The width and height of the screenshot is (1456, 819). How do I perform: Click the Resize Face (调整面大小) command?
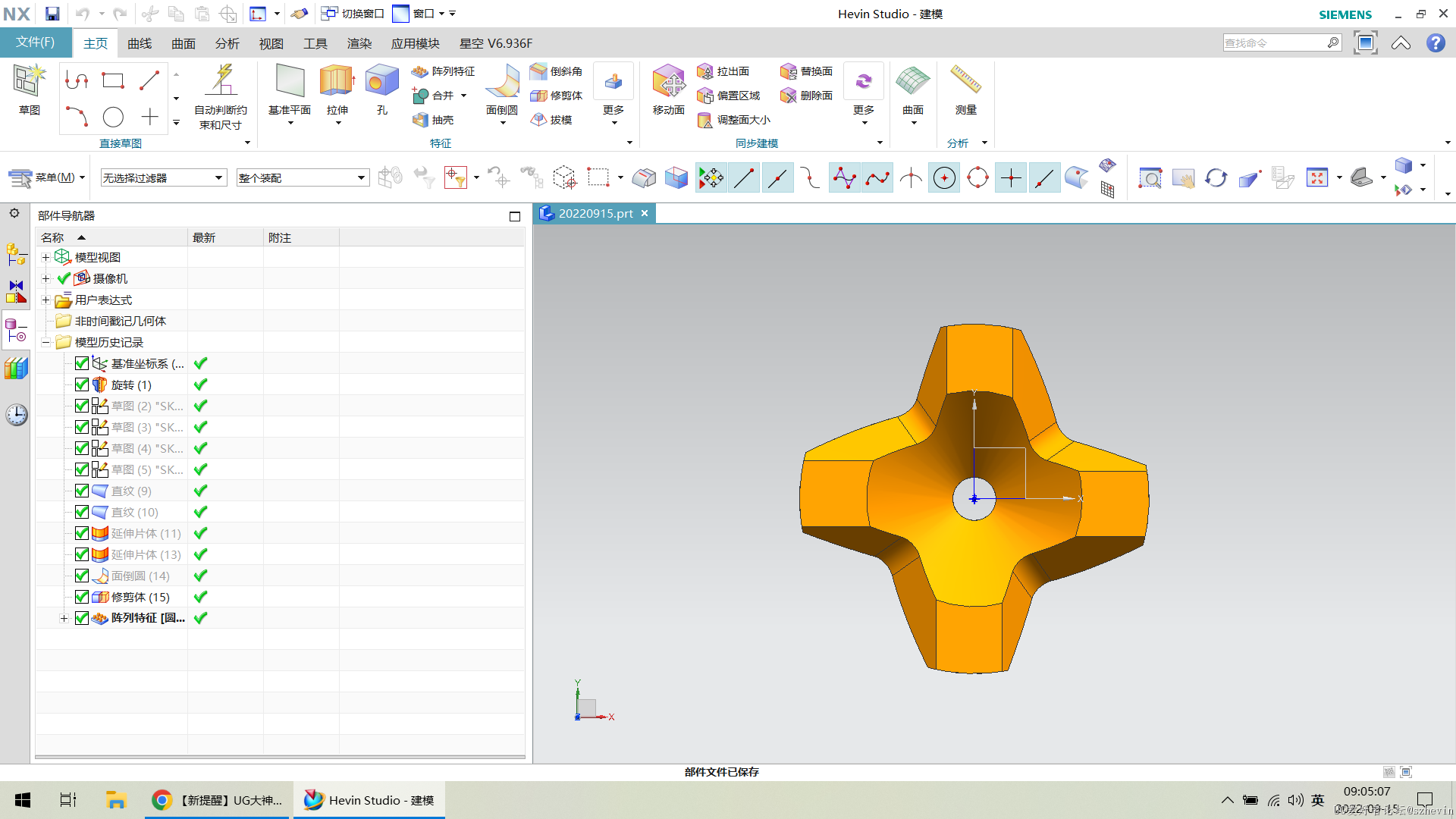[x=733, y=120]
